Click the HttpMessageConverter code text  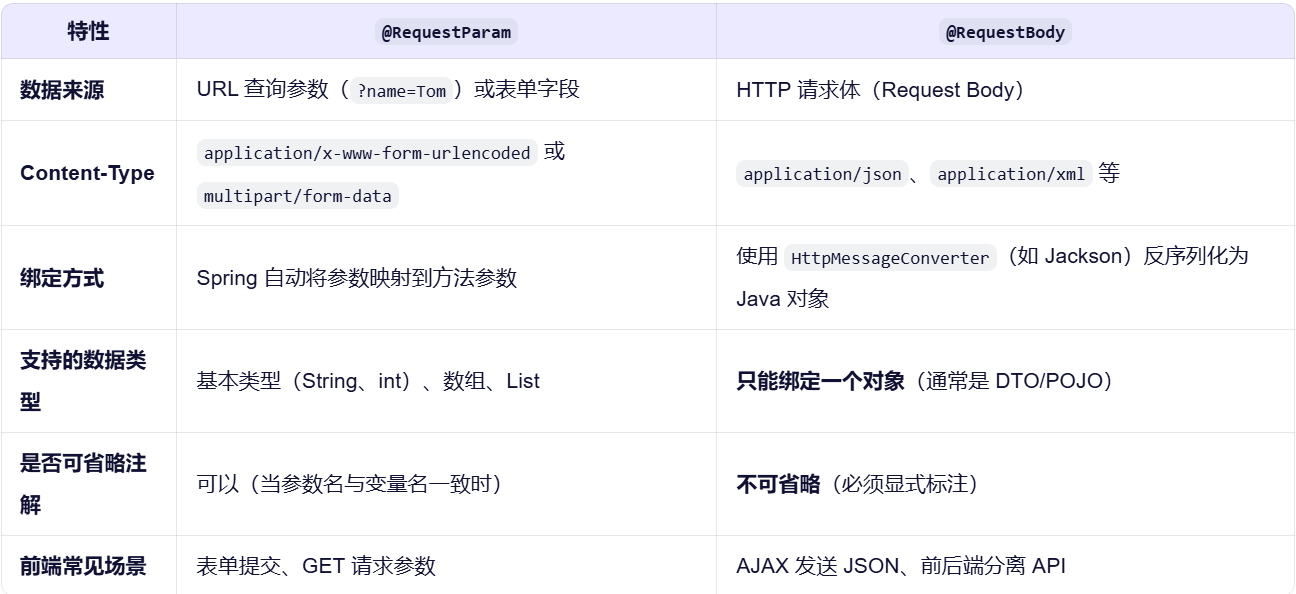(890, 258)
